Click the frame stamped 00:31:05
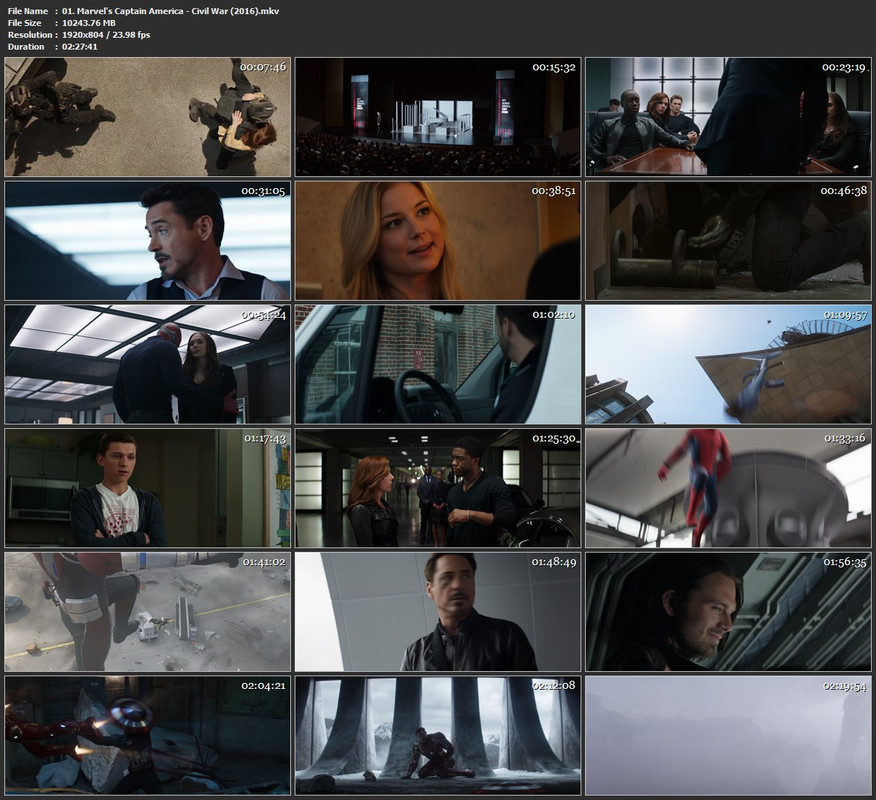 tap(147, 240)
